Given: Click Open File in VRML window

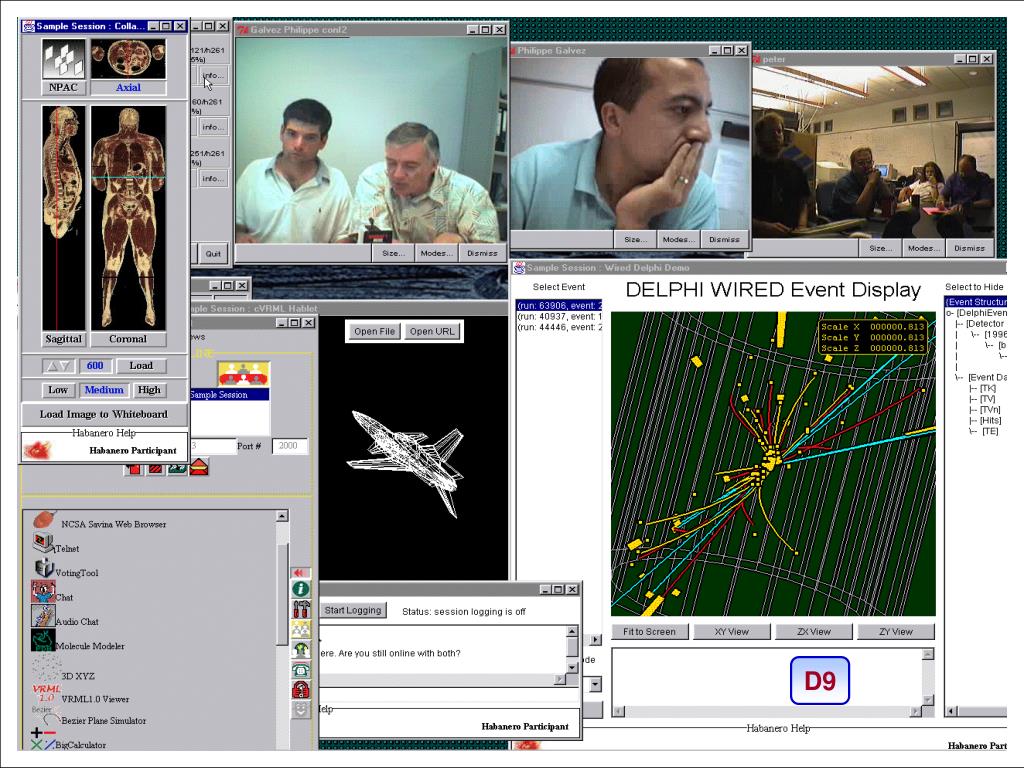Looking at the screenshot, I should coord(374,331).
